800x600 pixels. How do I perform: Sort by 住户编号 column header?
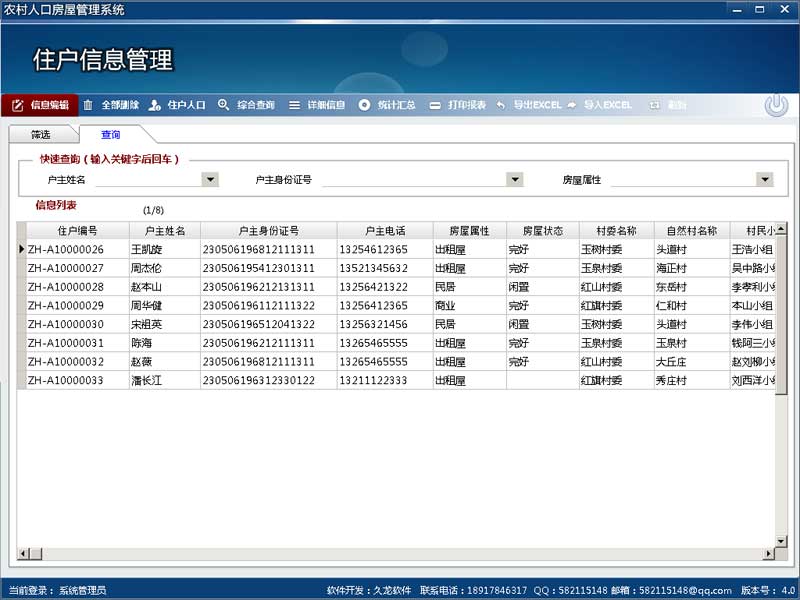[x=76, y=230]
